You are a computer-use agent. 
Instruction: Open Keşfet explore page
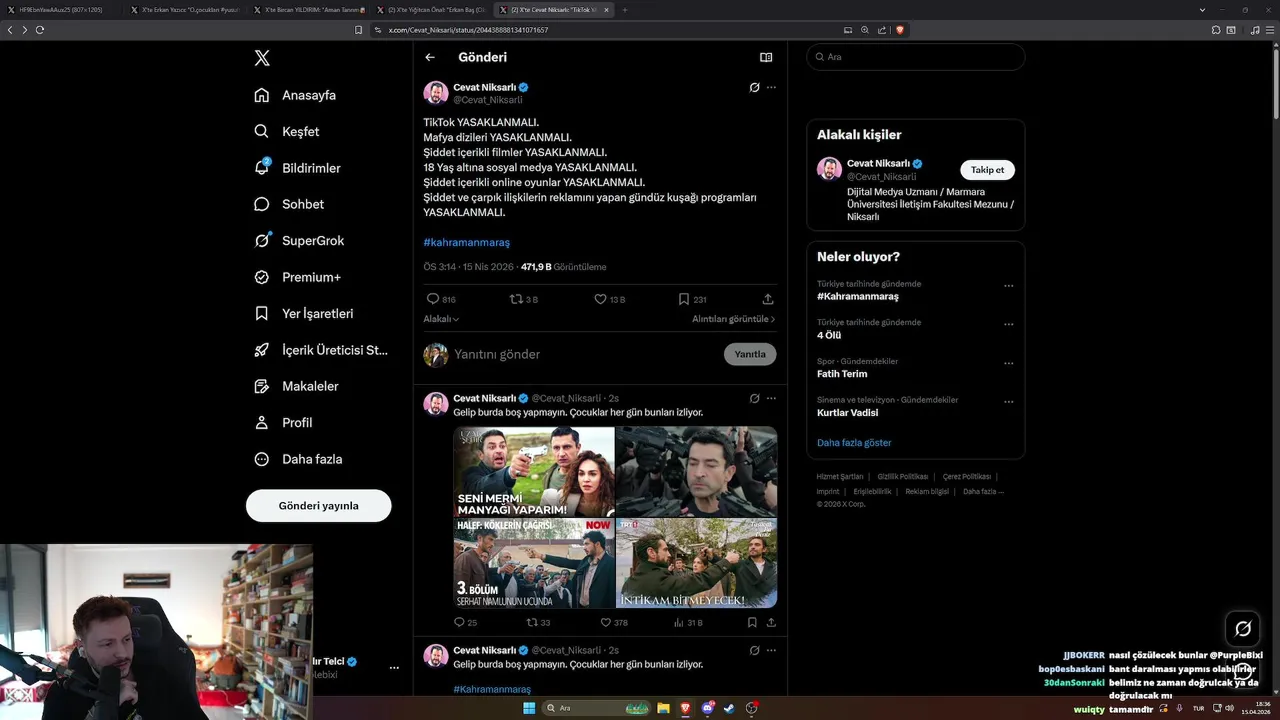287,131
